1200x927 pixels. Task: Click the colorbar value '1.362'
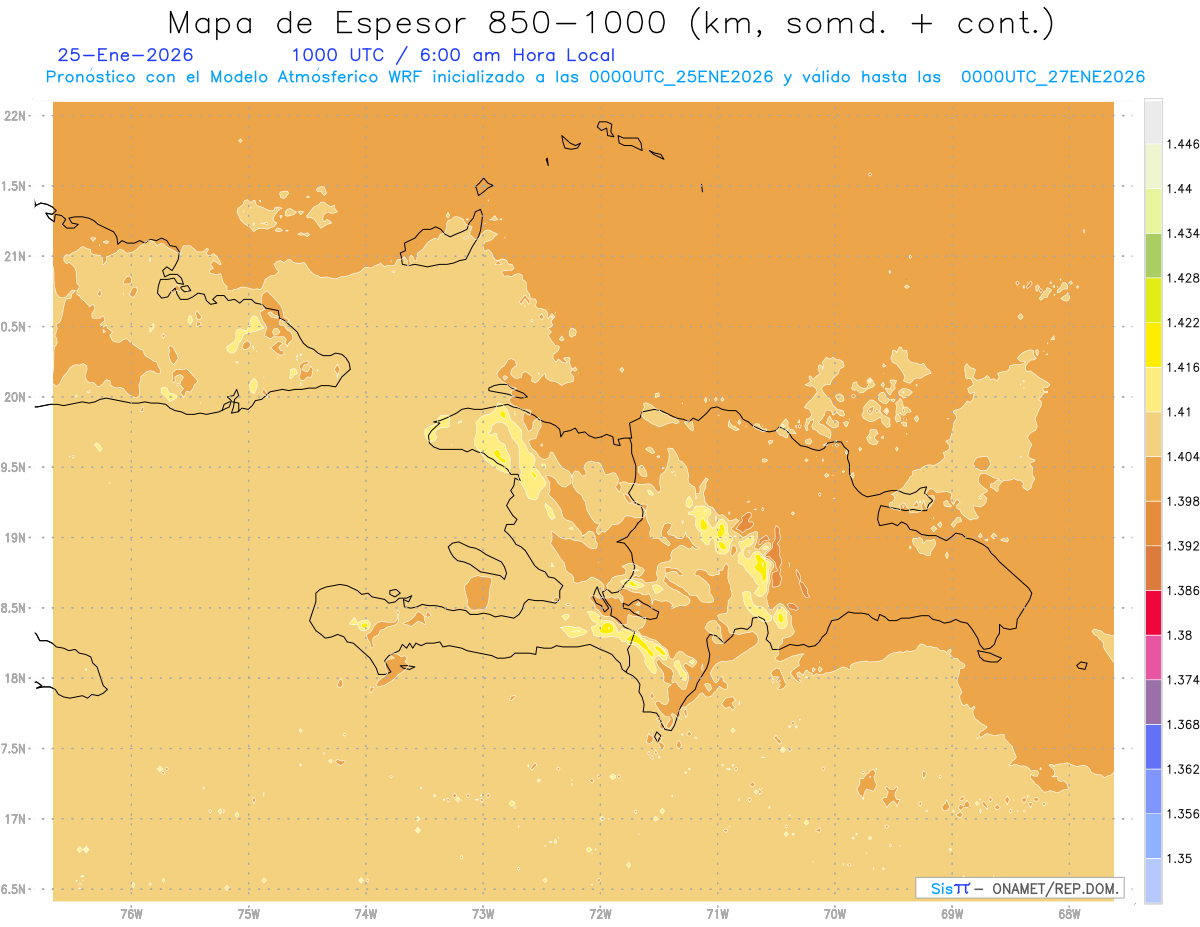pyautogui.click(x=1183, y=770)
